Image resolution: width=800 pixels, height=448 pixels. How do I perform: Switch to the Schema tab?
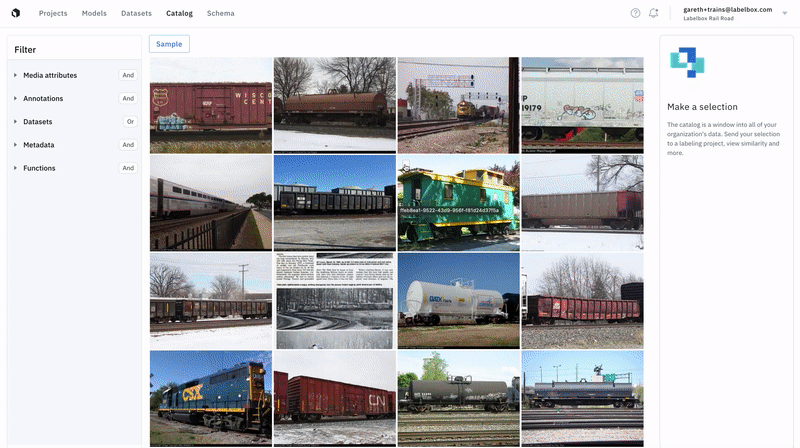[x=220, y=13]
